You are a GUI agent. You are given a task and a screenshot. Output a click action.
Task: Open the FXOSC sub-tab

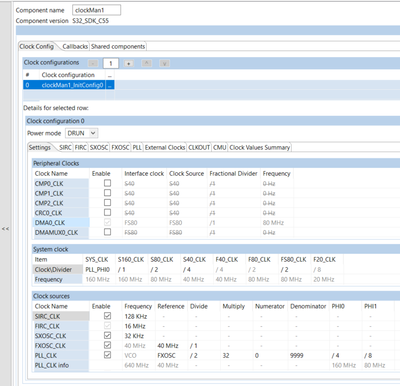[120, 147]
